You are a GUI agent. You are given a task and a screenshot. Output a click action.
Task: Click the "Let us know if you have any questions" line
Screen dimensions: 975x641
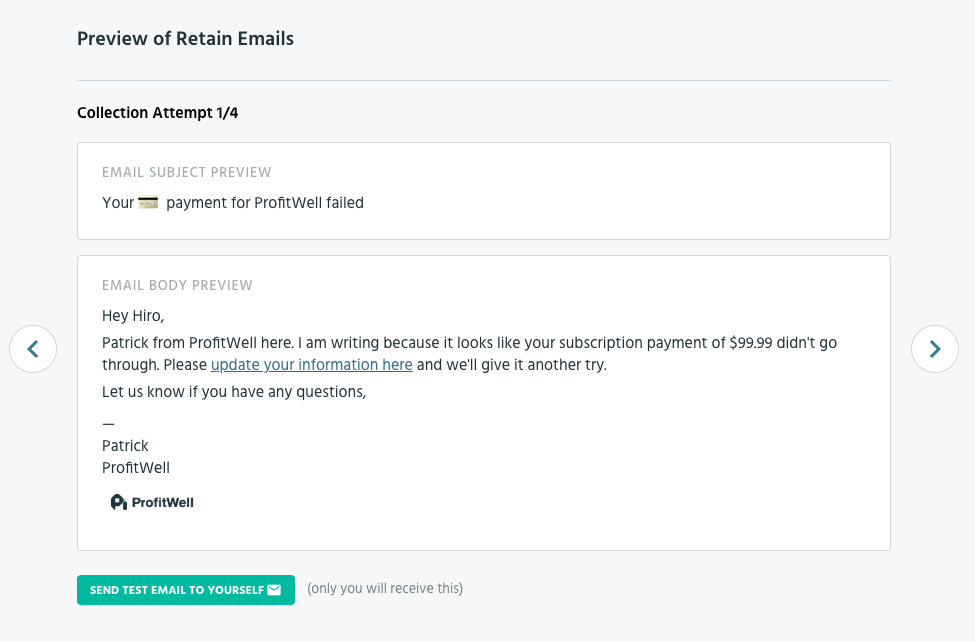pos(234,392)
